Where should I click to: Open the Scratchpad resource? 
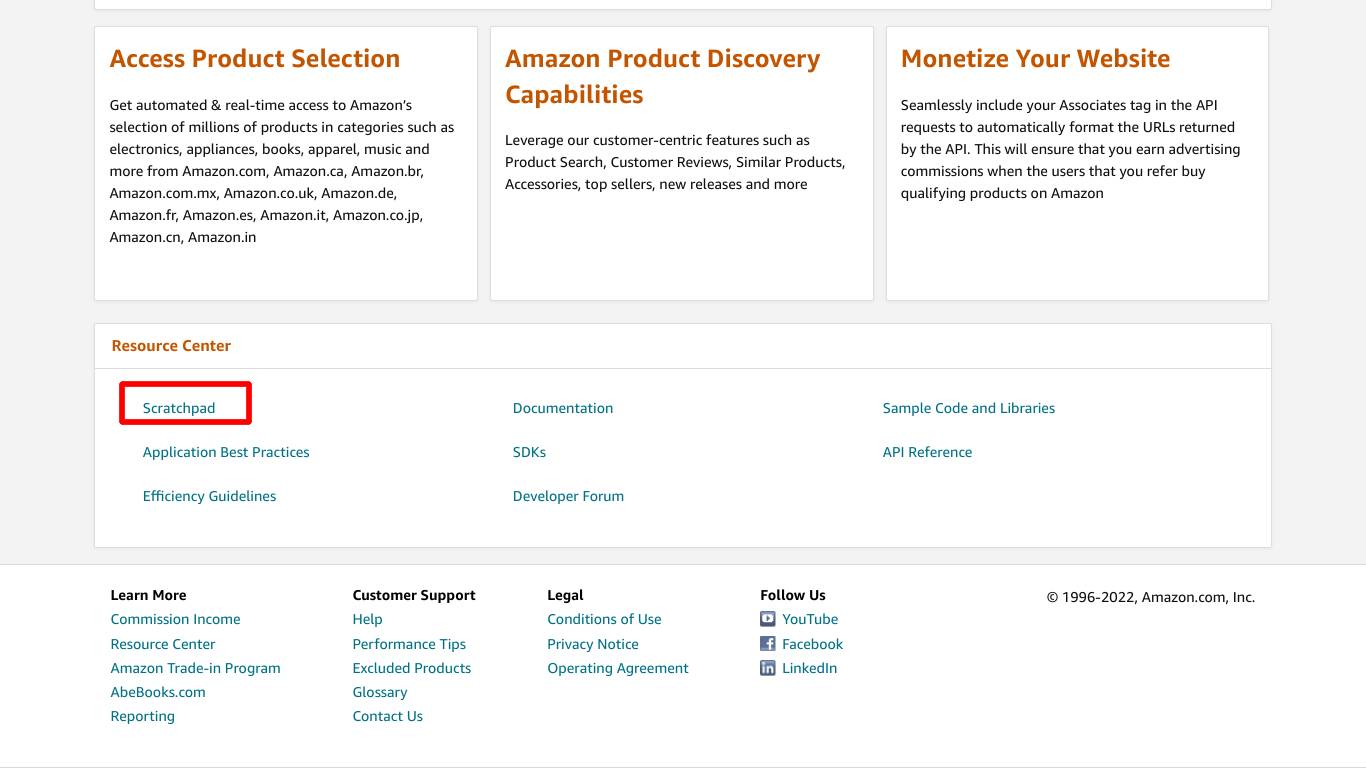(180, 407)
